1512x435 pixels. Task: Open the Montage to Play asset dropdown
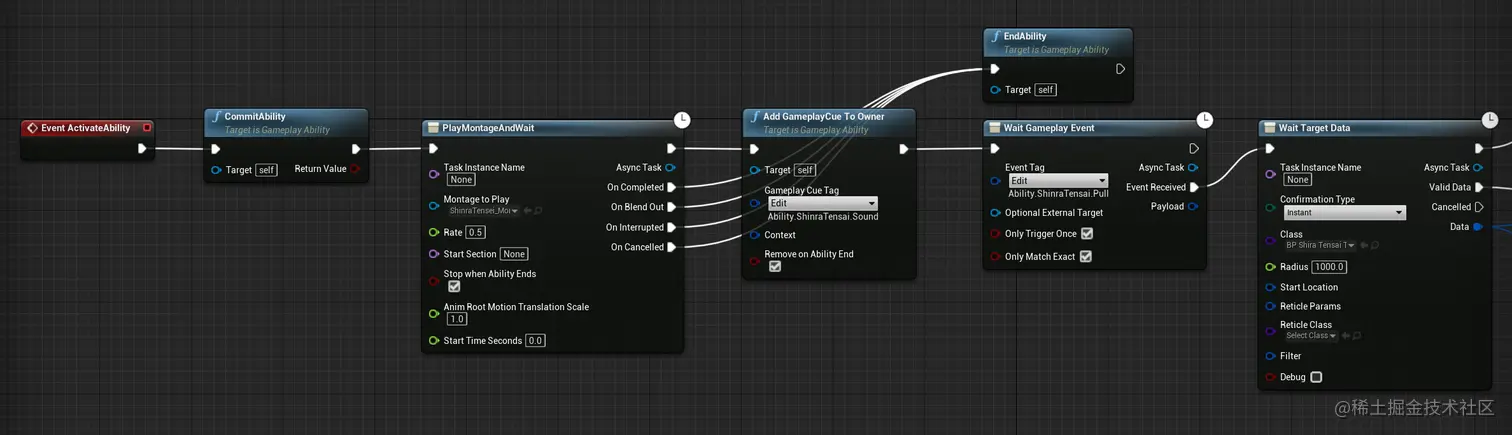[483, 211]
